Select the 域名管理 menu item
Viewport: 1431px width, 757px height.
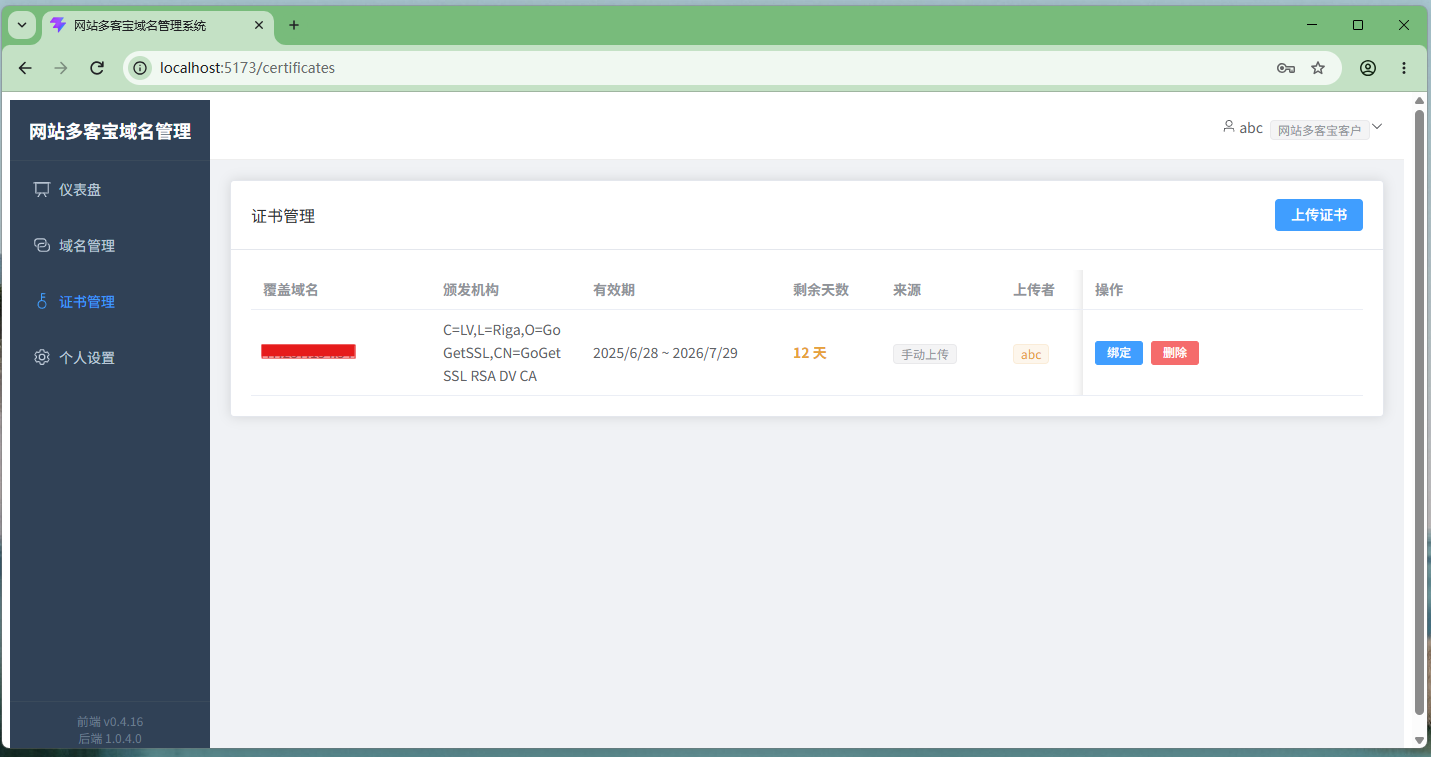click(110, 245)
